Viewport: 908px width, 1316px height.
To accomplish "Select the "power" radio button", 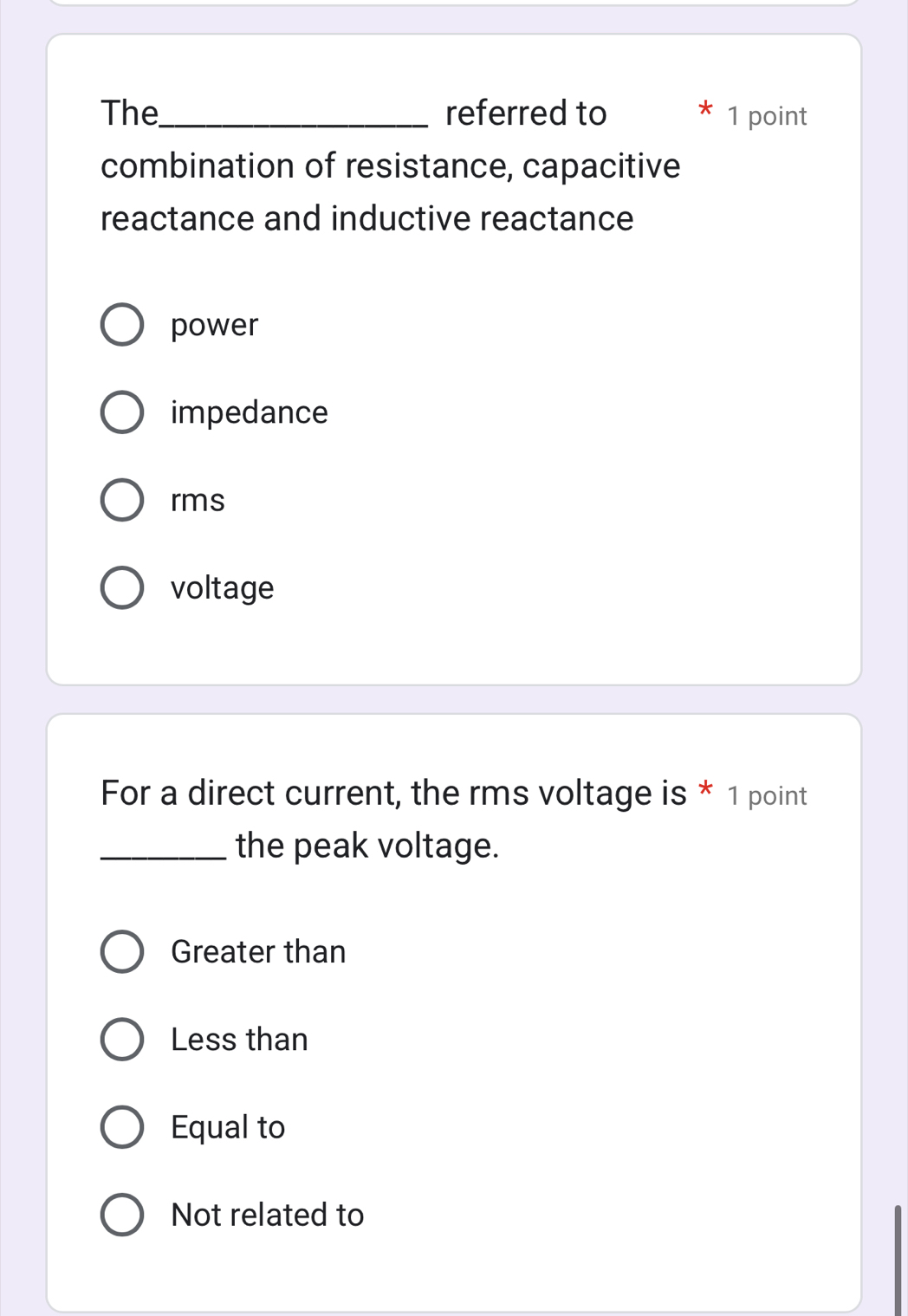I will pos(123,324).
